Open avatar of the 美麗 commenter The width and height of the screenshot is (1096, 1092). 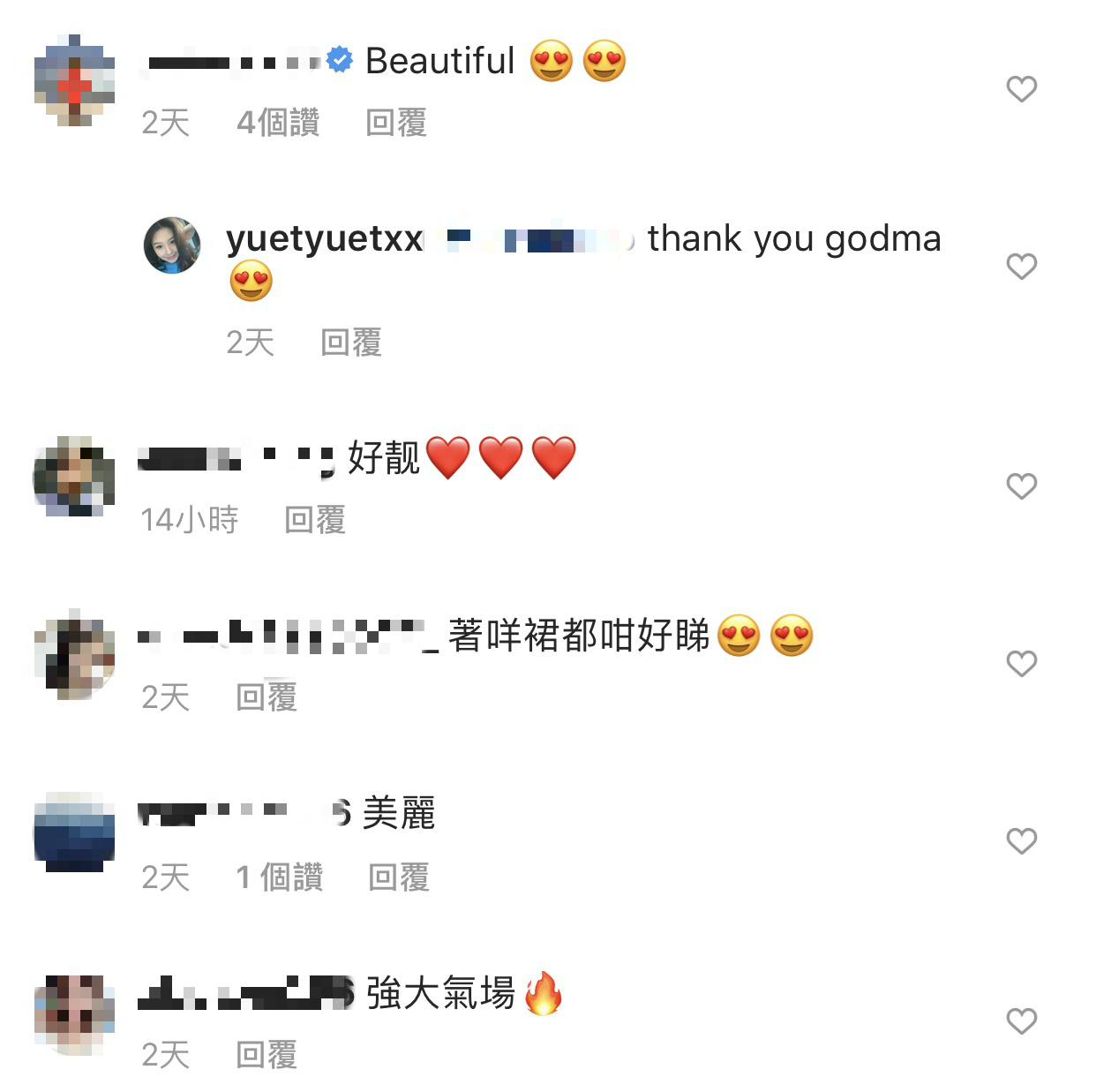click(75, 832)
